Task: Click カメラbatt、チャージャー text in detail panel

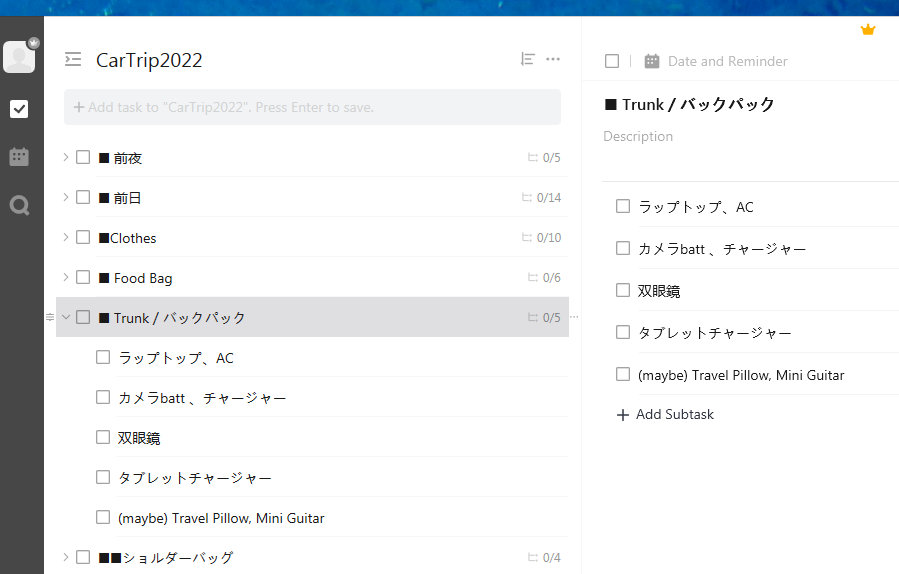Action: tap(722, 249)
